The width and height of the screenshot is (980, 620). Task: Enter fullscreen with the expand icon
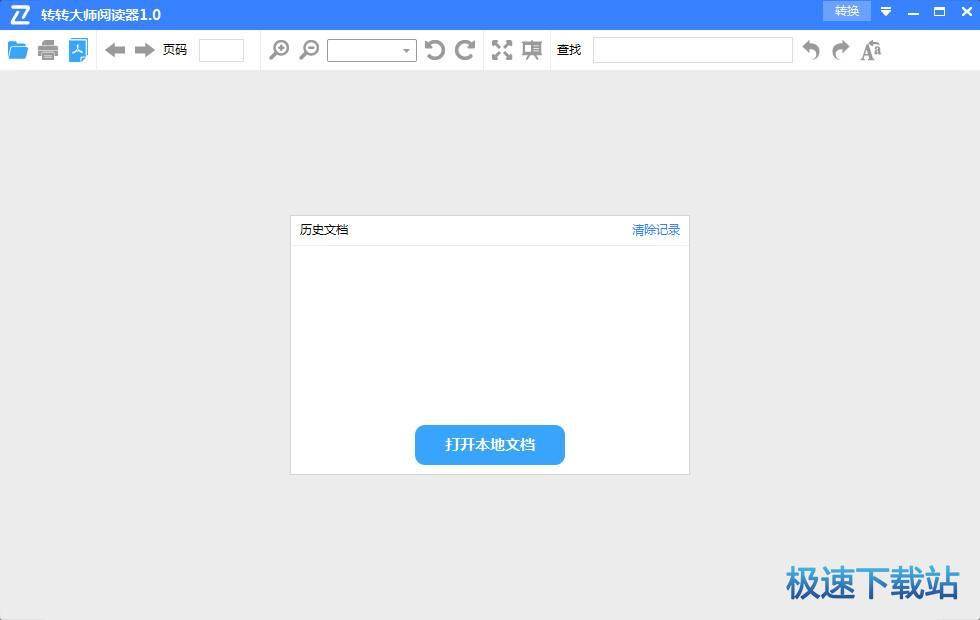(502, 49)
